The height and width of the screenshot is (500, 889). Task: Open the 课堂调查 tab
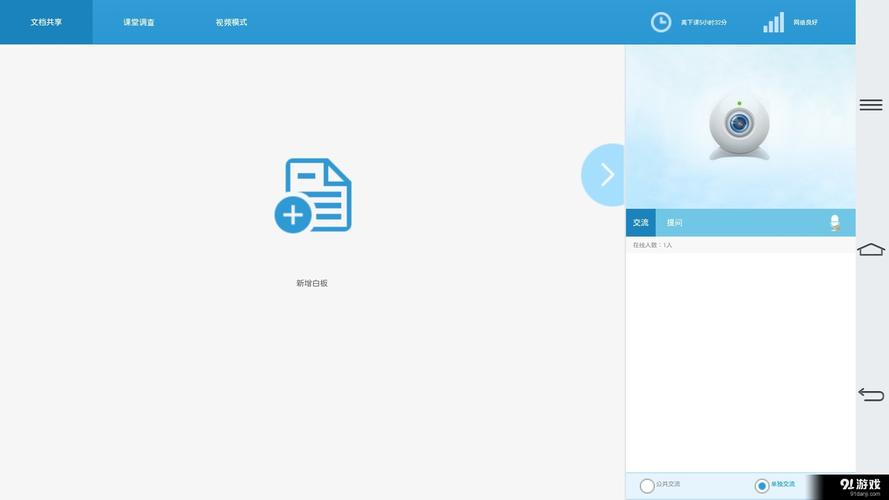[x=139, y=22]
